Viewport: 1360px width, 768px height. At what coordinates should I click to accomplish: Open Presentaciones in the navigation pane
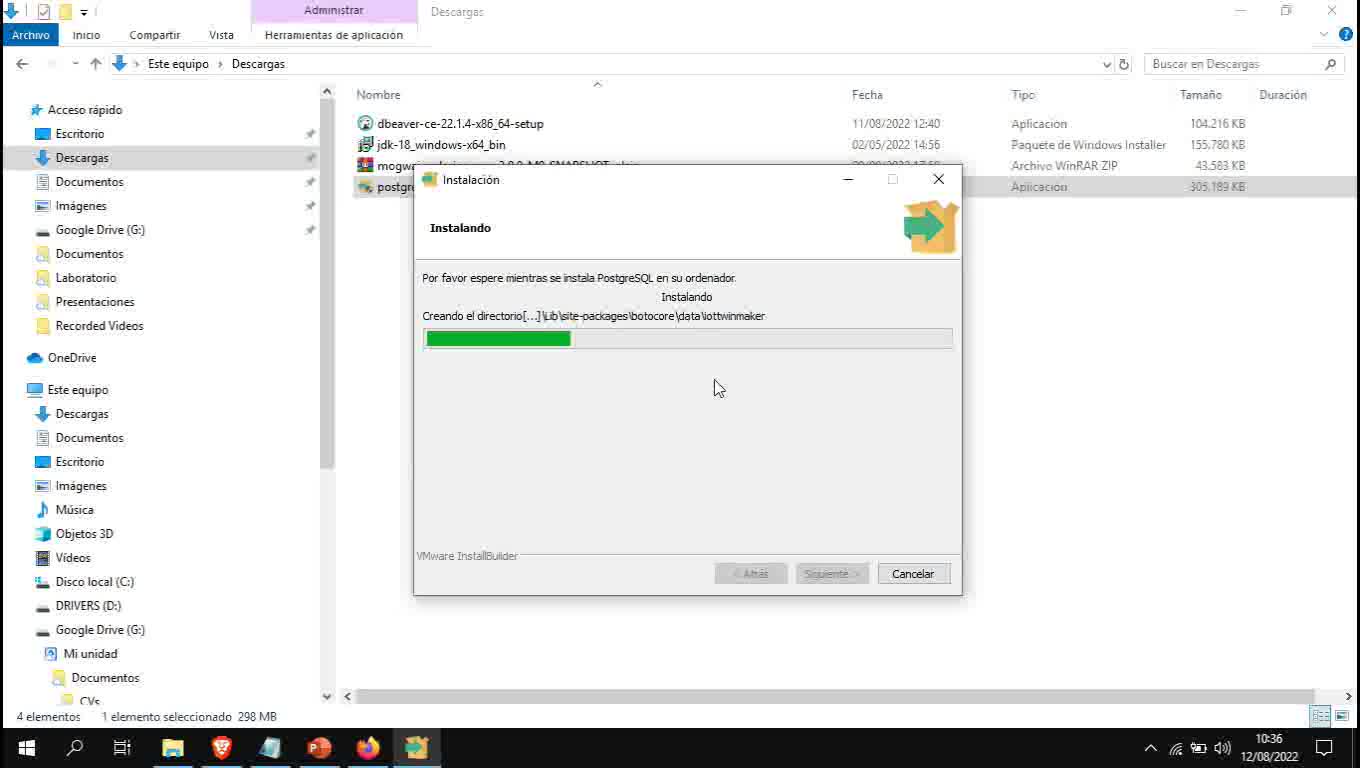point(95,302)
